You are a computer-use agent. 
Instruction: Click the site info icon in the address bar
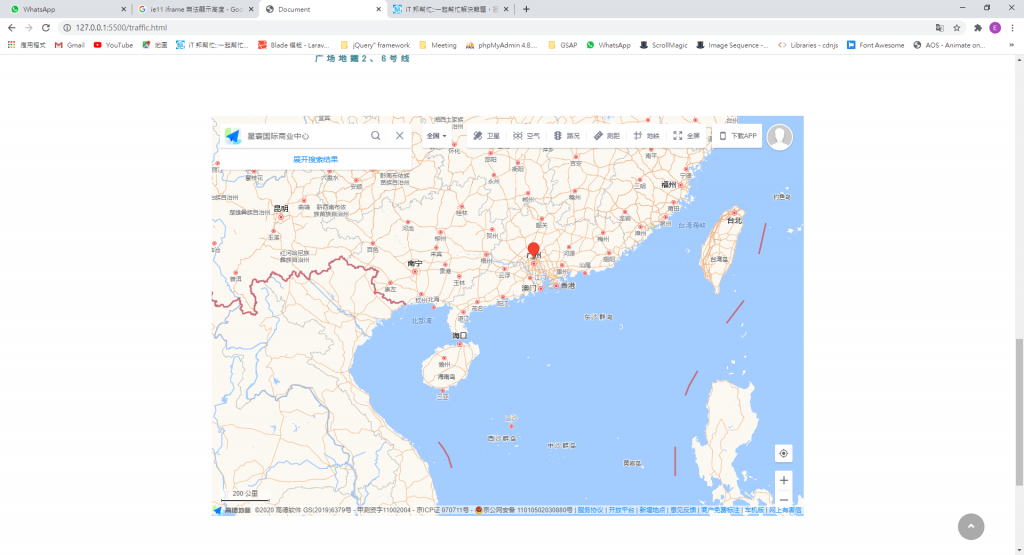coord(67,27)
